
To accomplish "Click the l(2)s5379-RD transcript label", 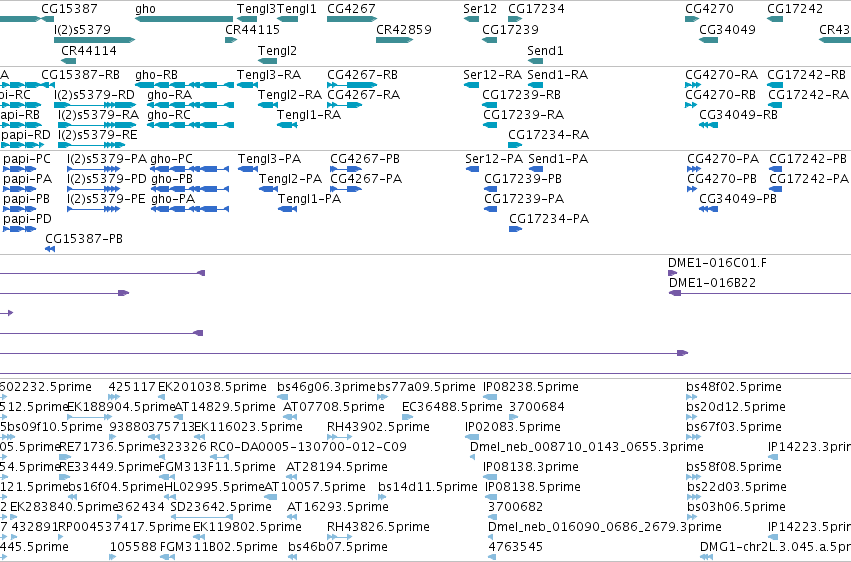I will tap(94, 94).
